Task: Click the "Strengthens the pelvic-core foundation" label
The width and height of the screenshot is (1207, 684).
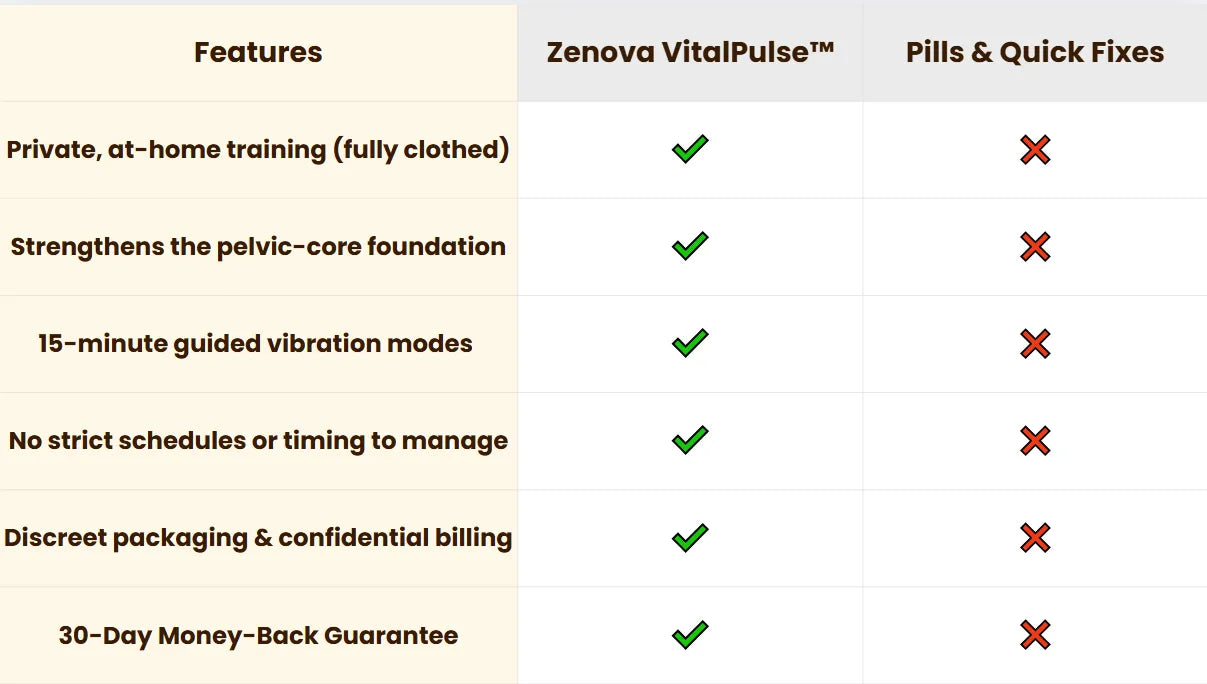Action: (x=258, y=247)
